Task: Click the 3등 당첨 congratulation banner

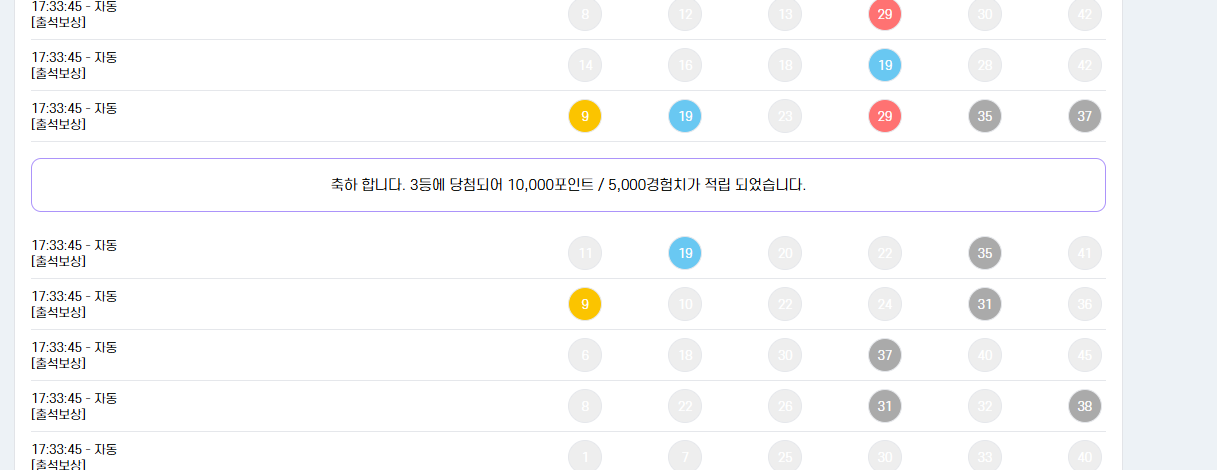Action: pyautogui.click(x=568, y=185)
